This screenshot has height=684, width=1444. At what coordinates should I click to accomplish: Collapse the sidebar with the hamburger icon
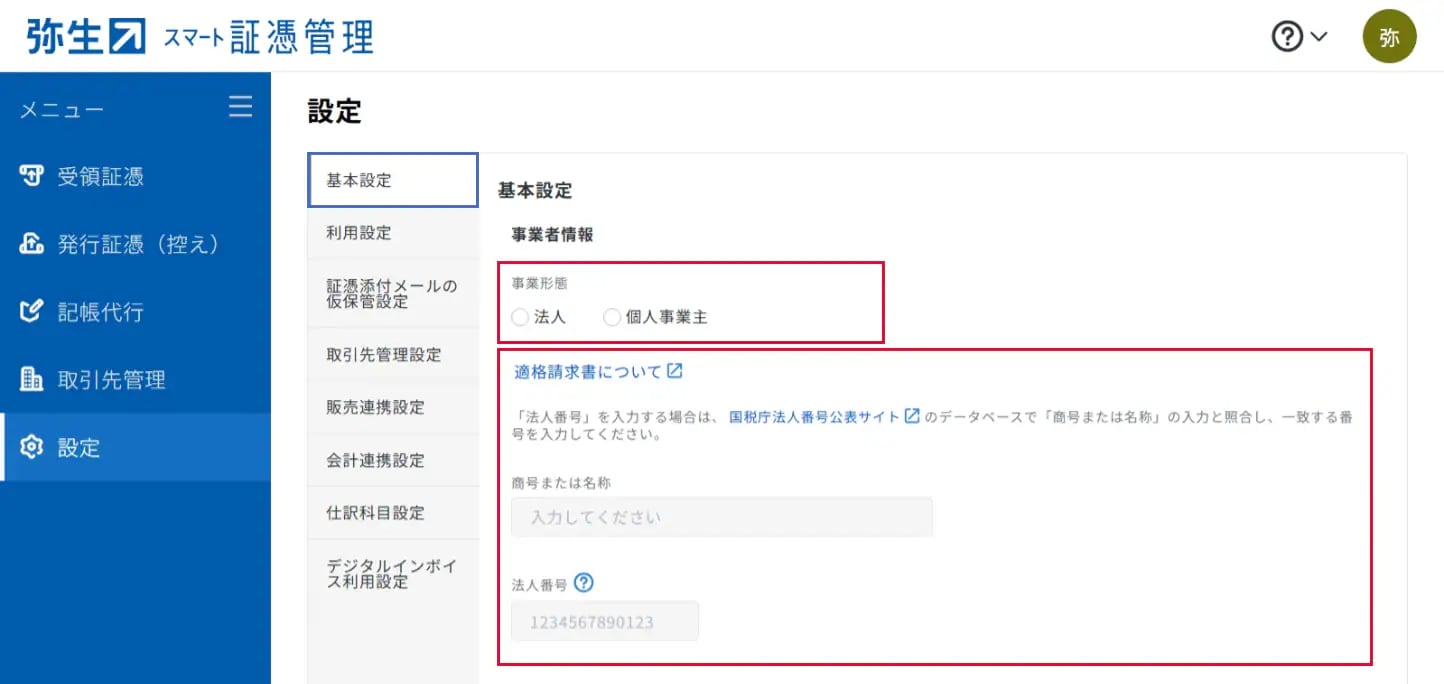[x=240, y=107]
